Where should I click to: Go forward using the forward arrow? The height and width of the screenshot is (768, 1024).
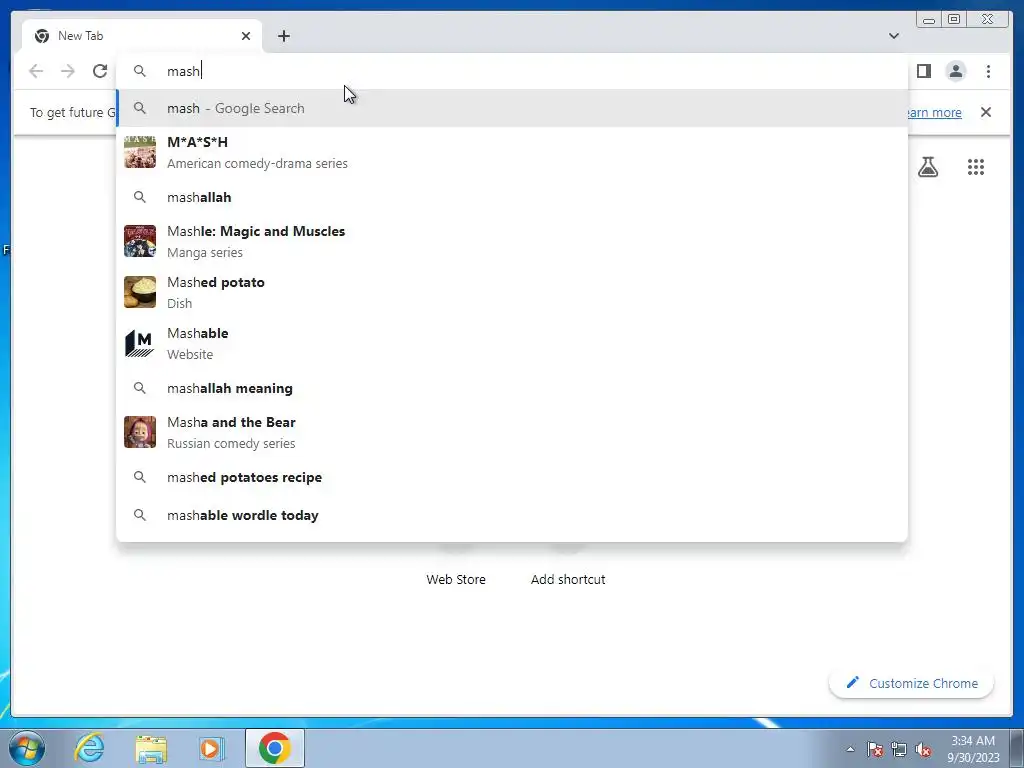[x=68, y=71]
